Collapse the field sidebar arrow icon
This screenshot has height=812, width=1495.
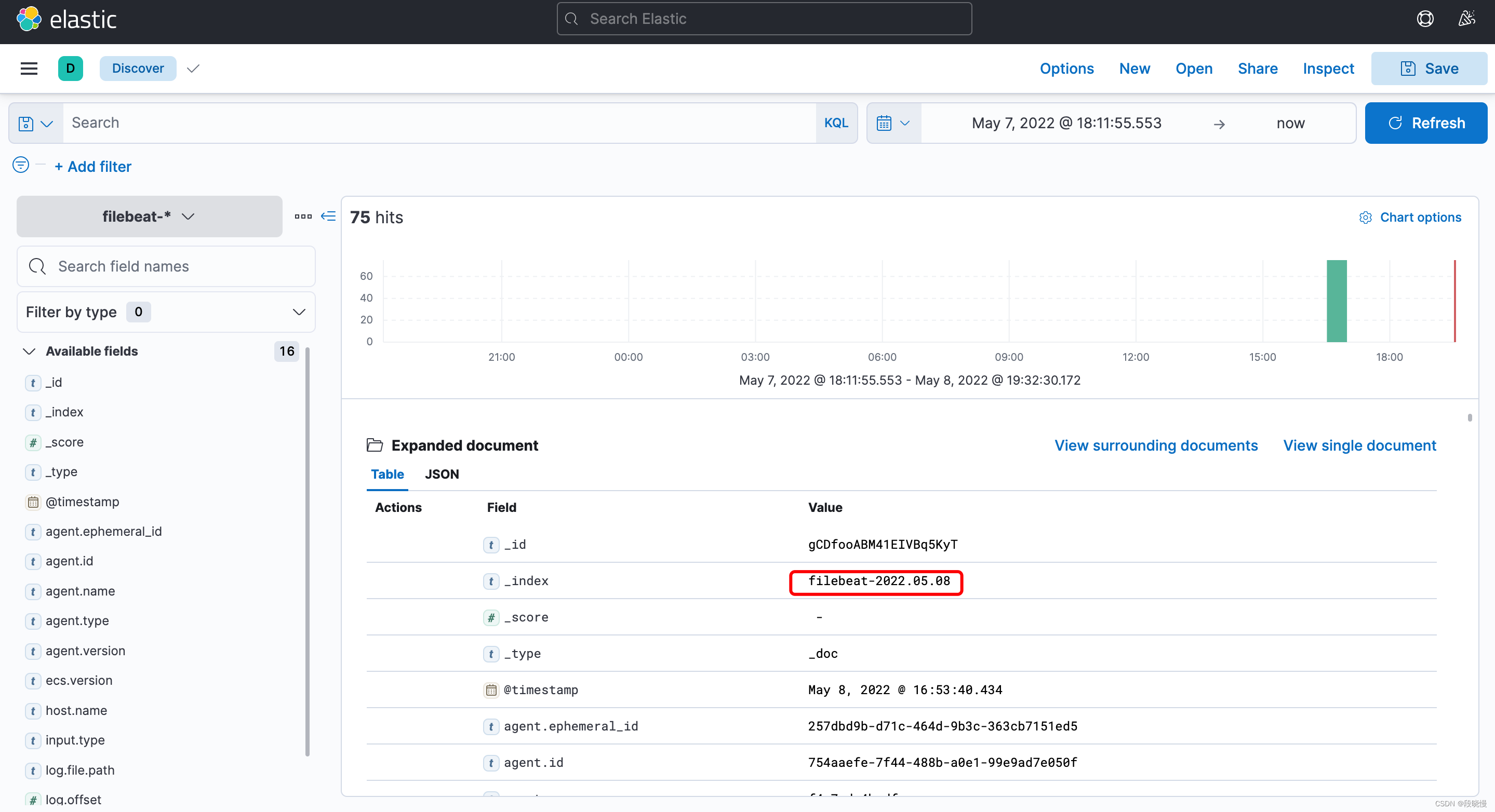(328, 216)
